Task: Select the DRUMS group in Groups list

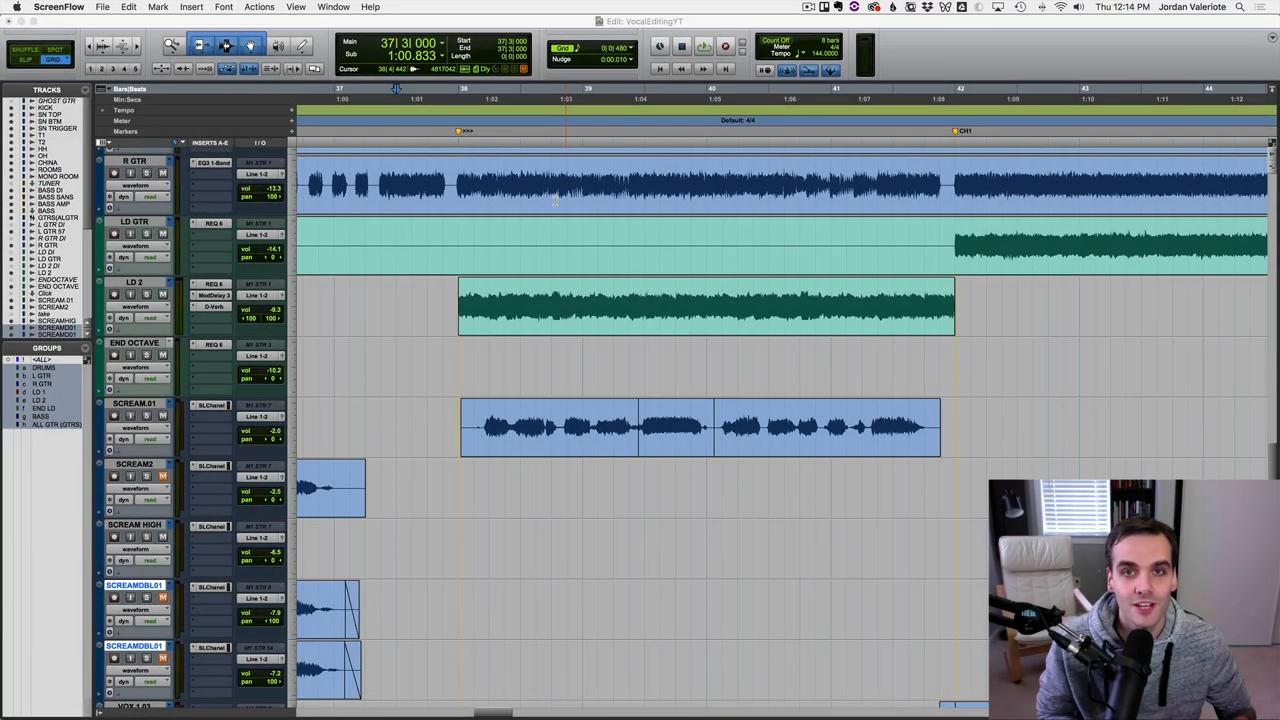Action: click(43, 368)
